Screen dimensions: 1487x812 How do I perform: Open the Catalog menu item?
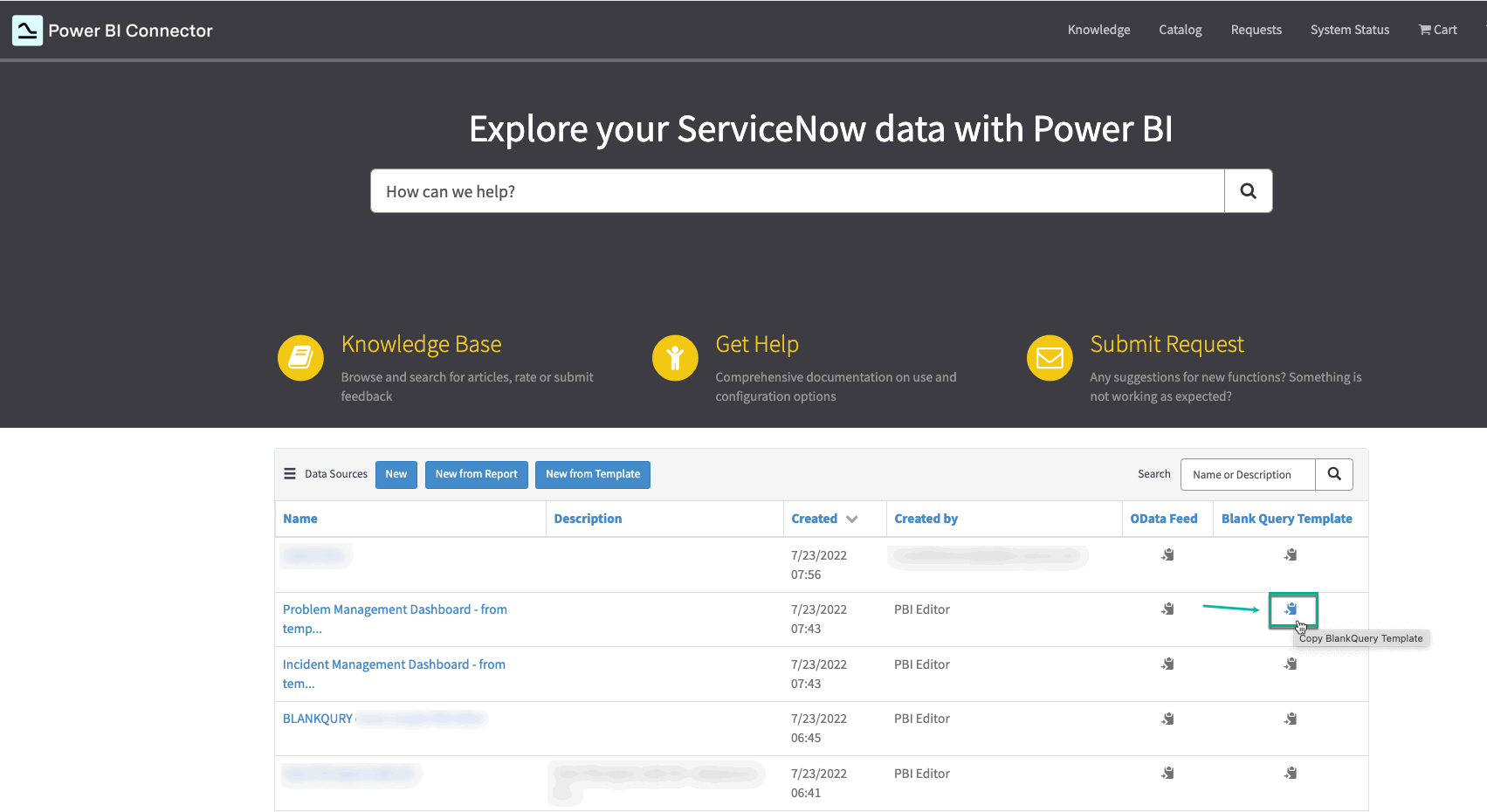(x=1180, y=30)
